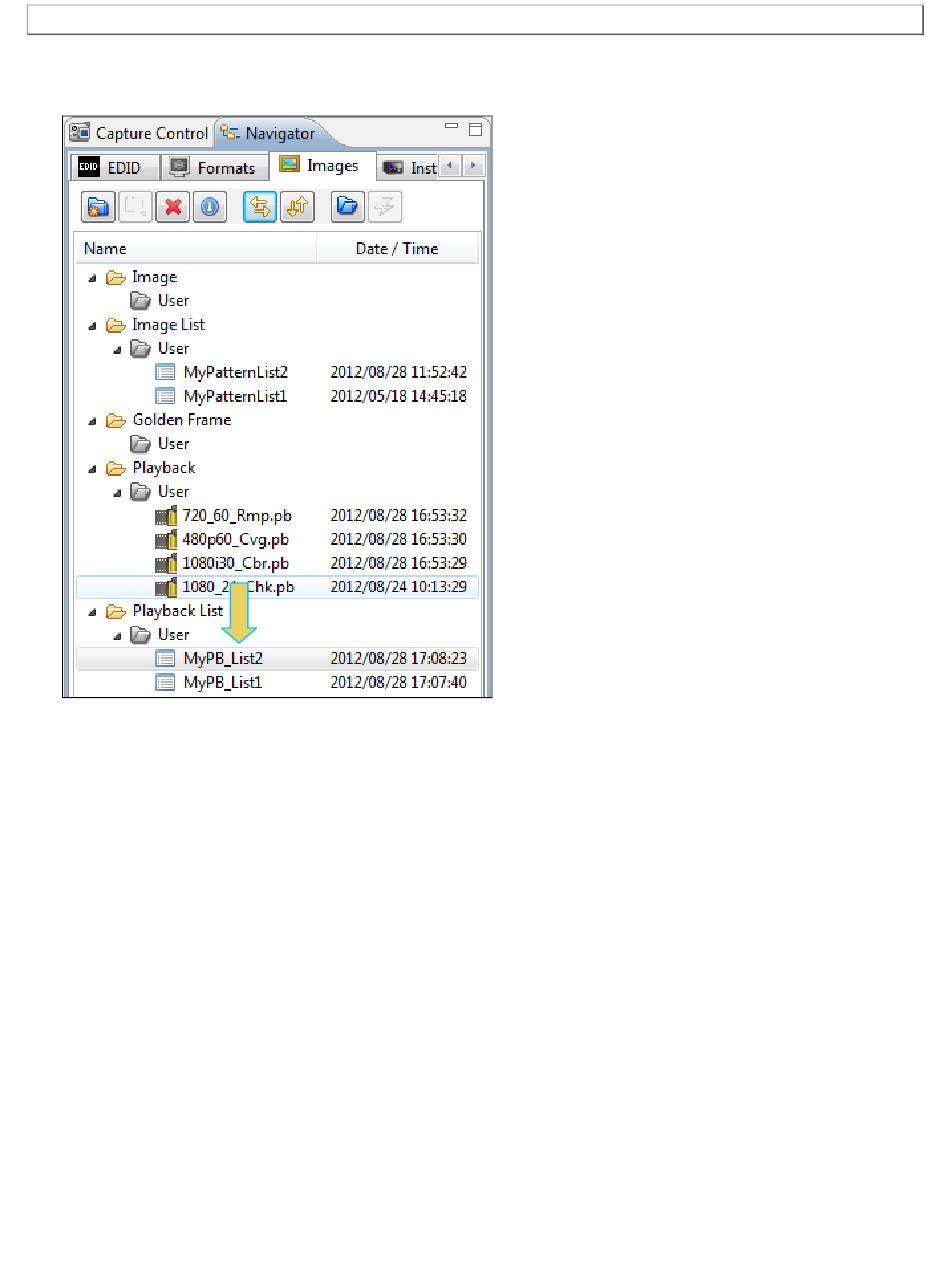Click the blue info toolbar icon
950x1267 pixels.
209,207
